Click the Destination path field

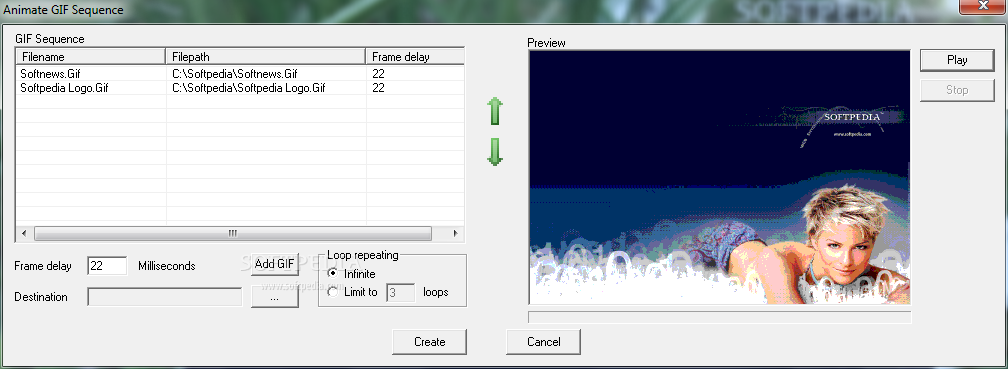165,297
